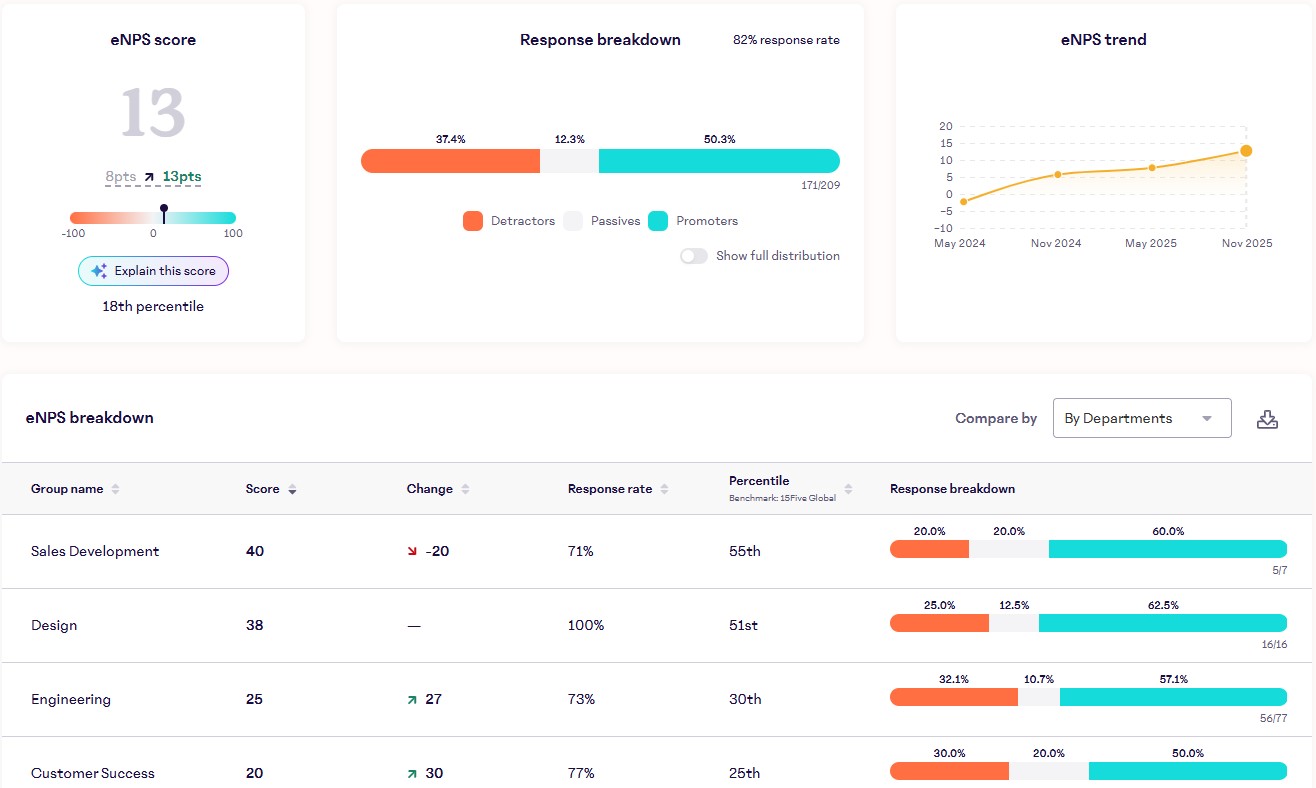Sort the table by Change column
Screen dimensions: 1316x788
467,488
